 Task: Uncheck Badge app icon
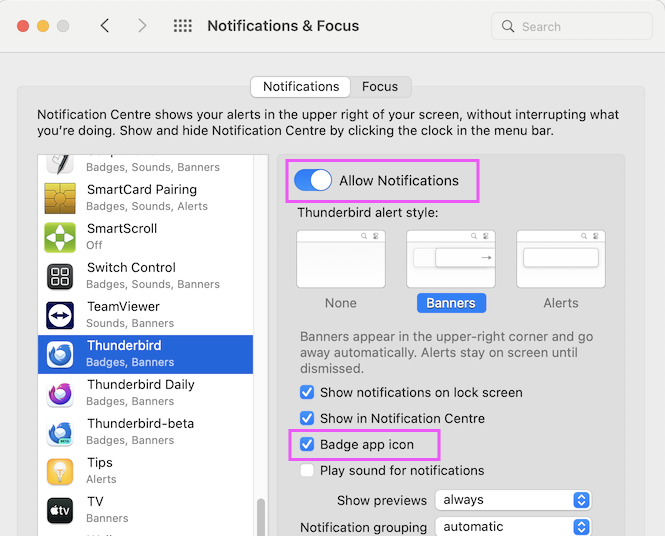307,444
